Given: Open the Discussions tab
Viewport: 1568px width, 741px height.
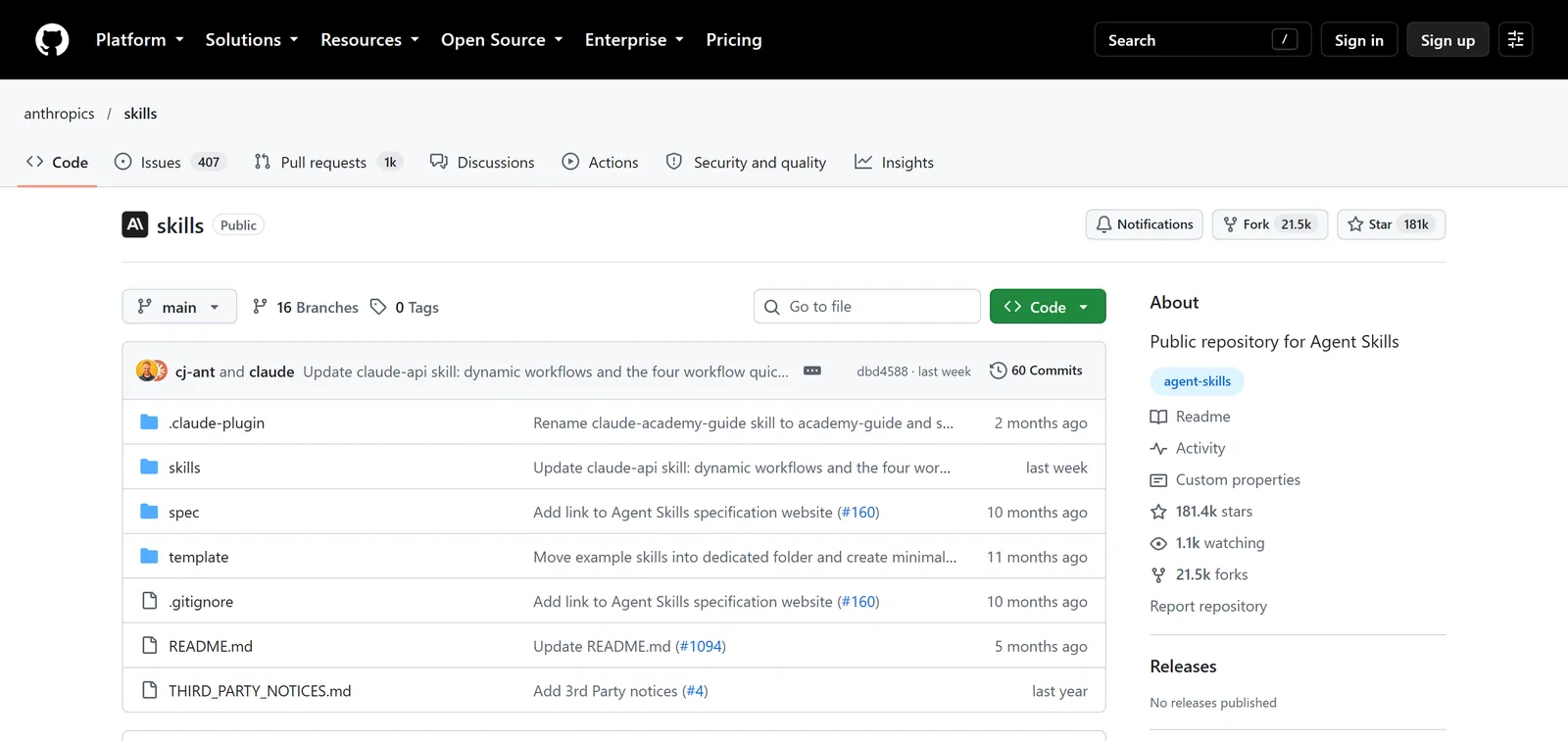Looking at the screenshot, I should [x=482, y=163].
